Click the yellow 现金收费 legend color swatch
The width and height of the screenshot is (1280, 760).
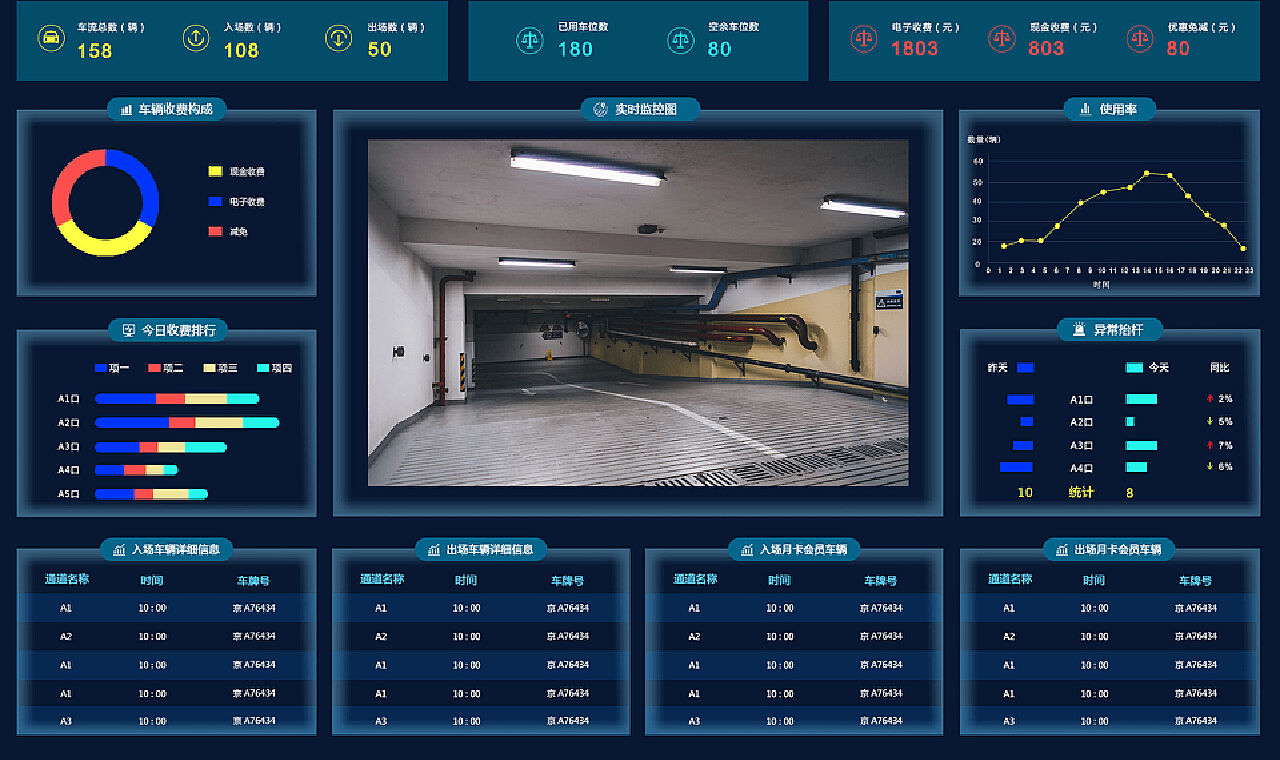click(215, 172)
